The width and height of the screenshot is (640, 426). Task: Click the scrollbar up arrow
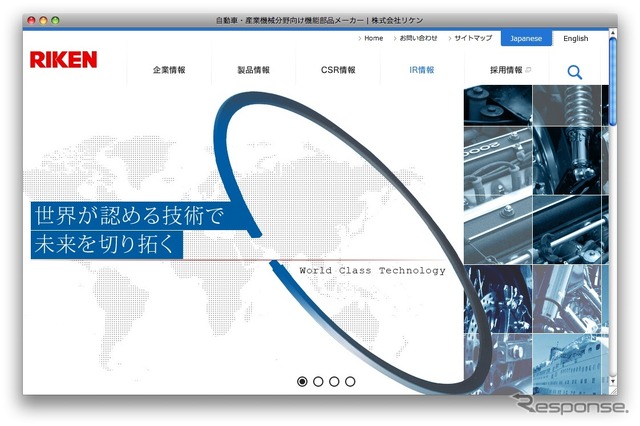pos(613,33)
